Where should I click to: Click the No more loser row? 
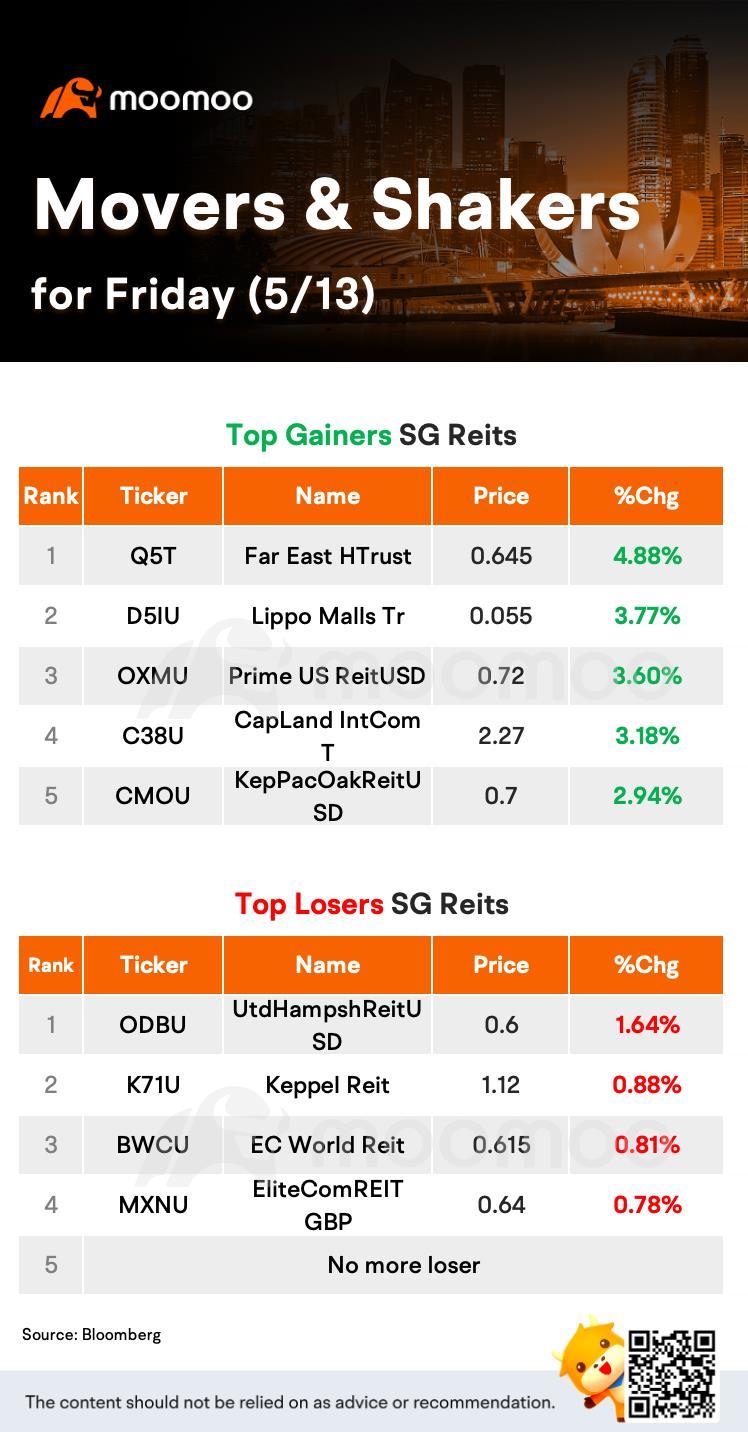click(371, 1265)
